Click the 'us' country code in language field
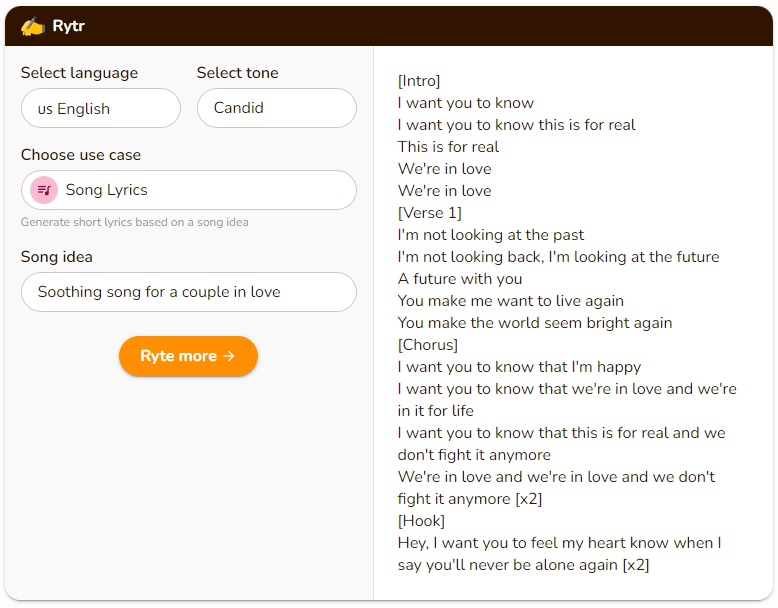This screenshot has height=608, width=778. coord(45,109)
